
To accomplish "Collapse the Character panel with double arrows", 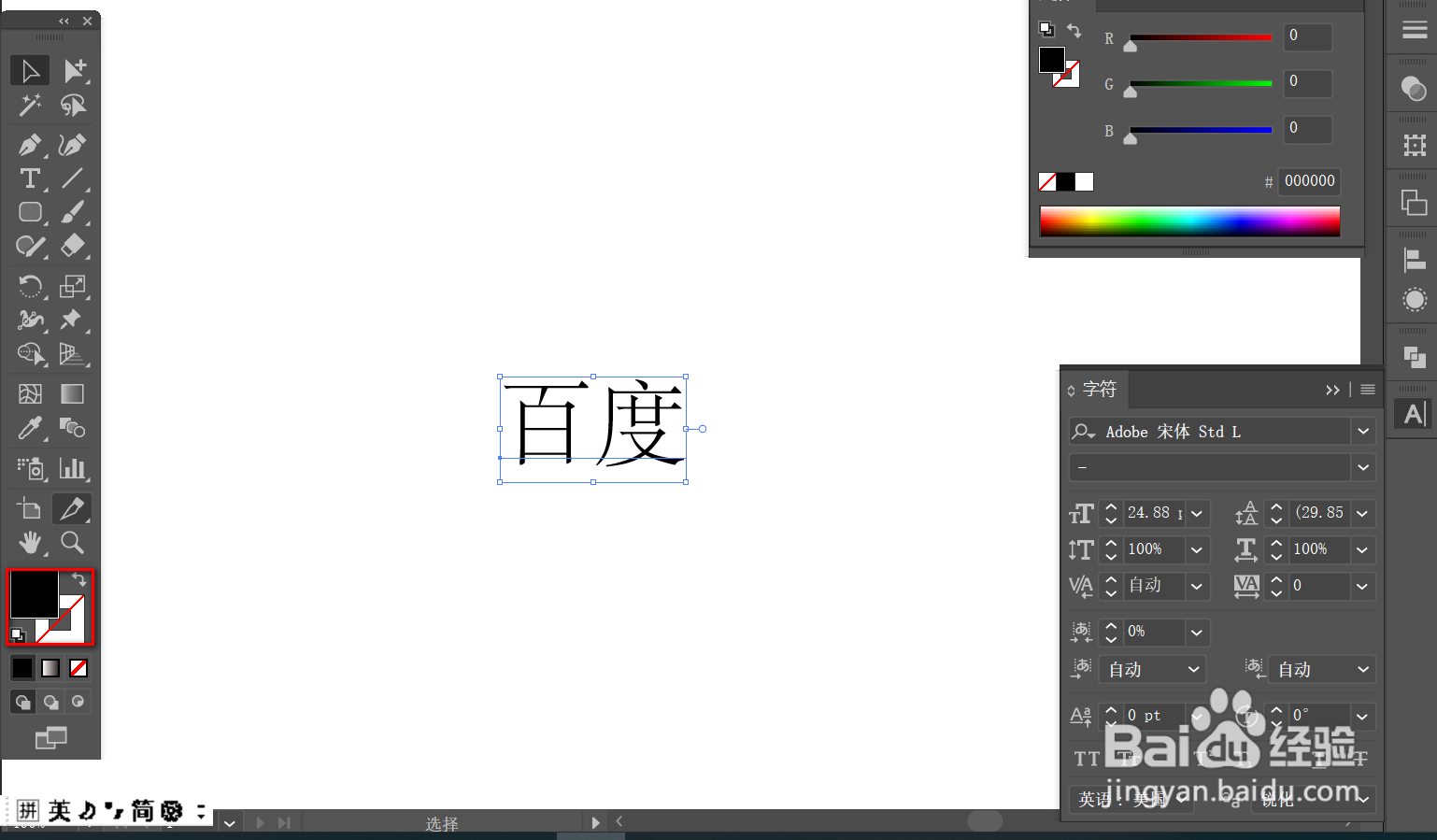I will 1332,390.
